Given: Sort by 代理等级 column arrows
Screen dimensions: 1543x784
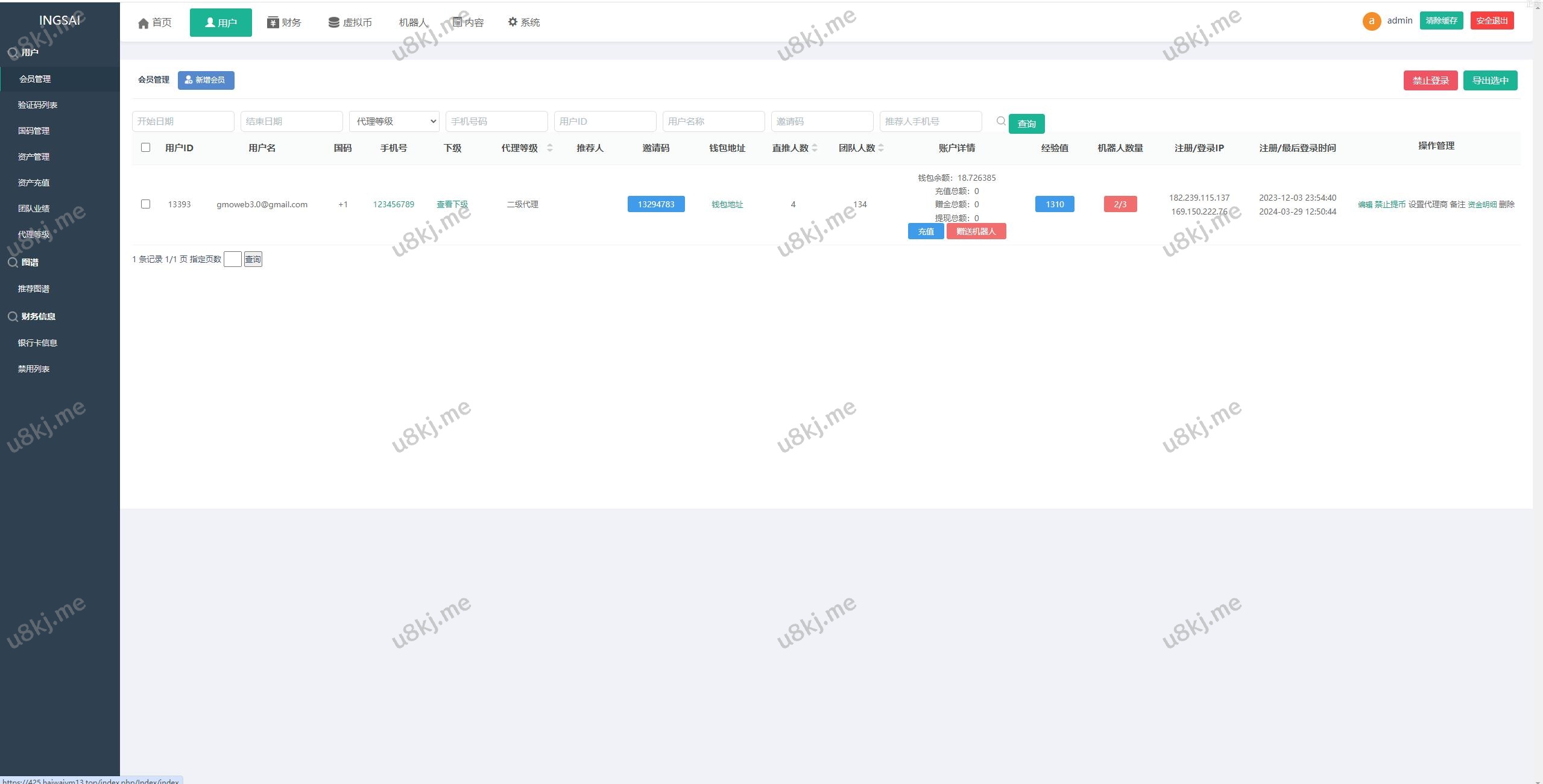Looking at the screenshot, I should point(549,148).
